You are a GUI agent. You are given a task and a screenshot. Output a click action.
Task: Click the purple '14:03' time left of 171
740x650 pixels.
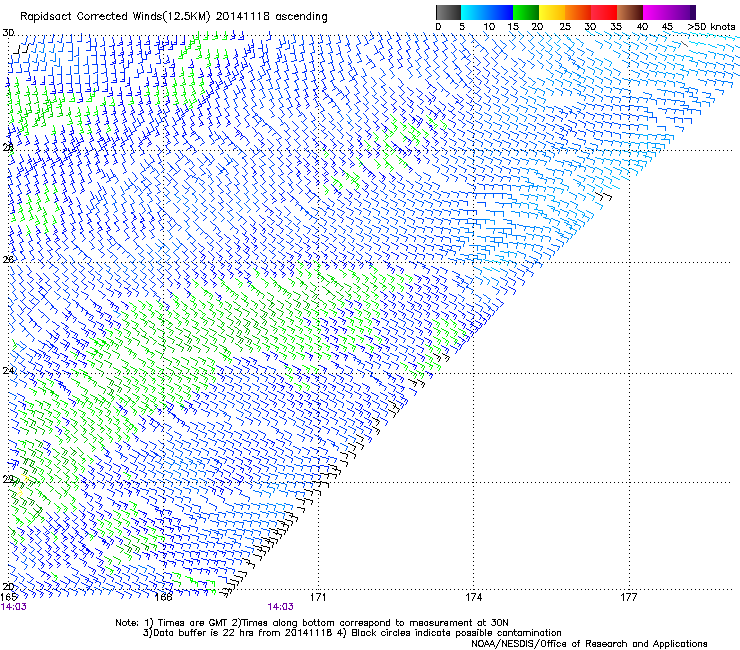click(280, 607)
